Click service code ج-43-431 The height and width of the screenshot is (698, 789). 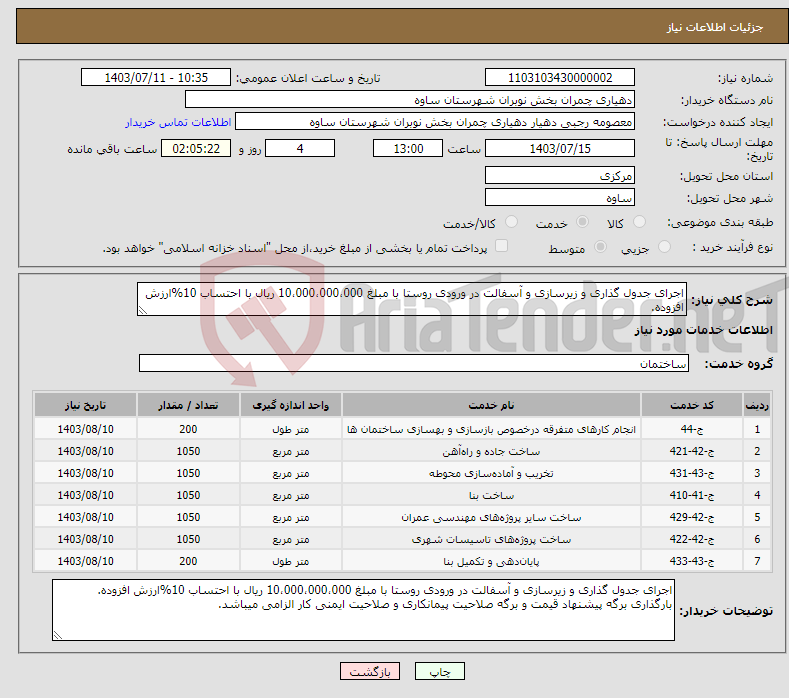coord(692,473)
